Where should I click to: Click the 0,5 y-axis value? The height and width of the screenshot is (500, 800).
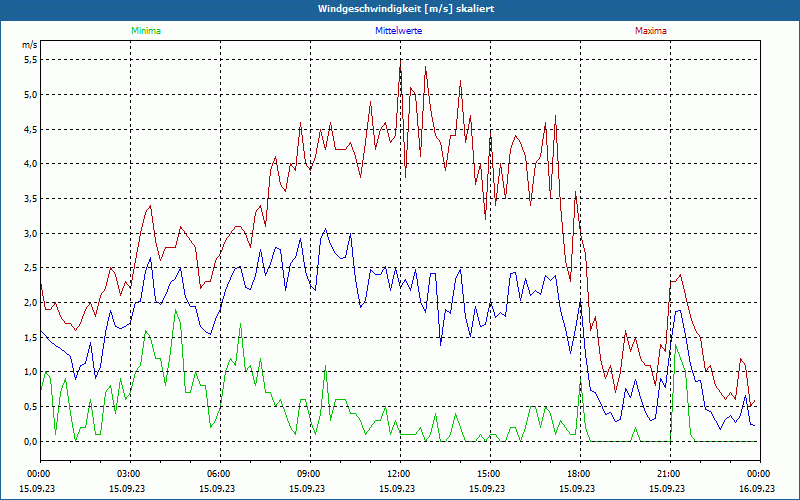(31, 407)
